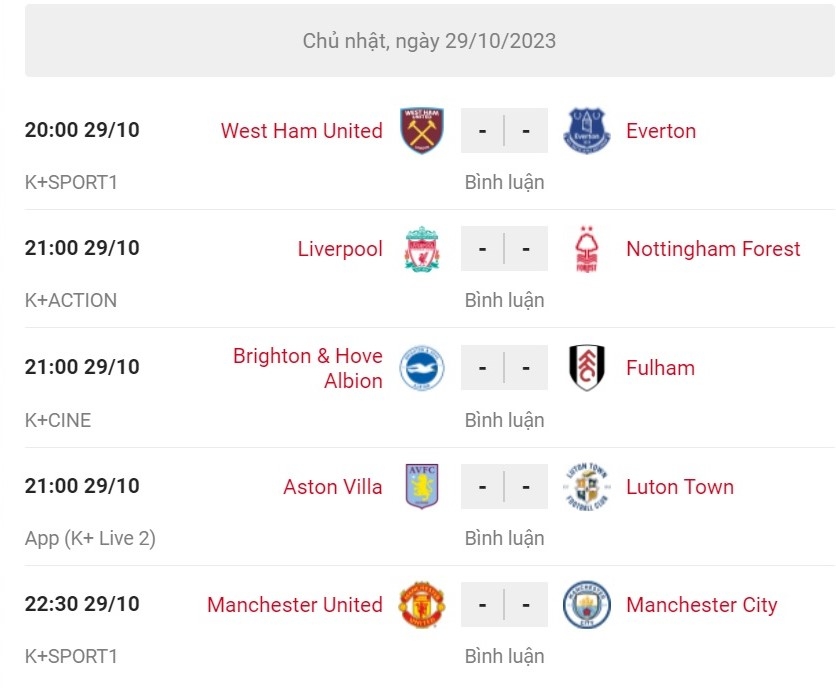The image size is (836, 688).
Task: Select the Brighton & Hove Albion badge
Action: click(x=422, y=368)
